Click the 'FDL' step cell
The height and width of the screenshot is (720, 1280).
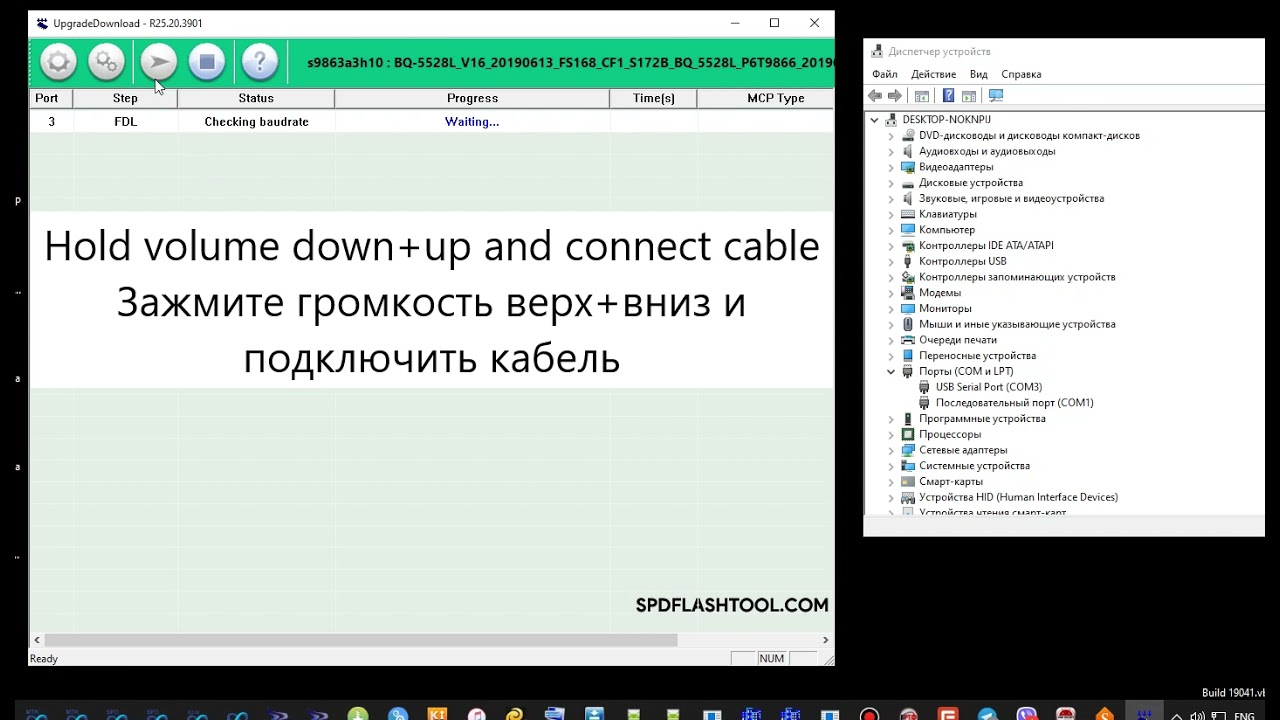pyautogui.click(x=125, y=122)
